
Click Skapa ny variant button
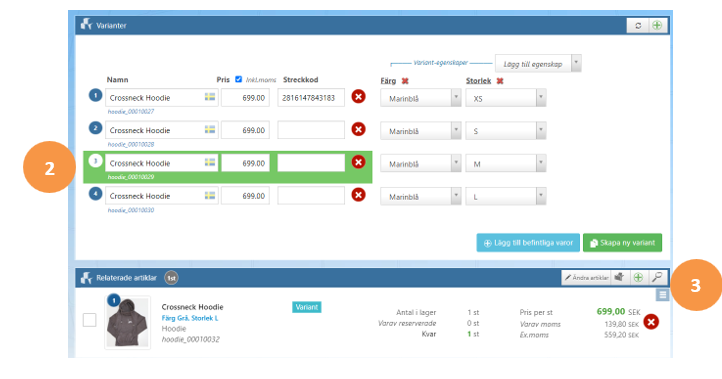(623, 243)
